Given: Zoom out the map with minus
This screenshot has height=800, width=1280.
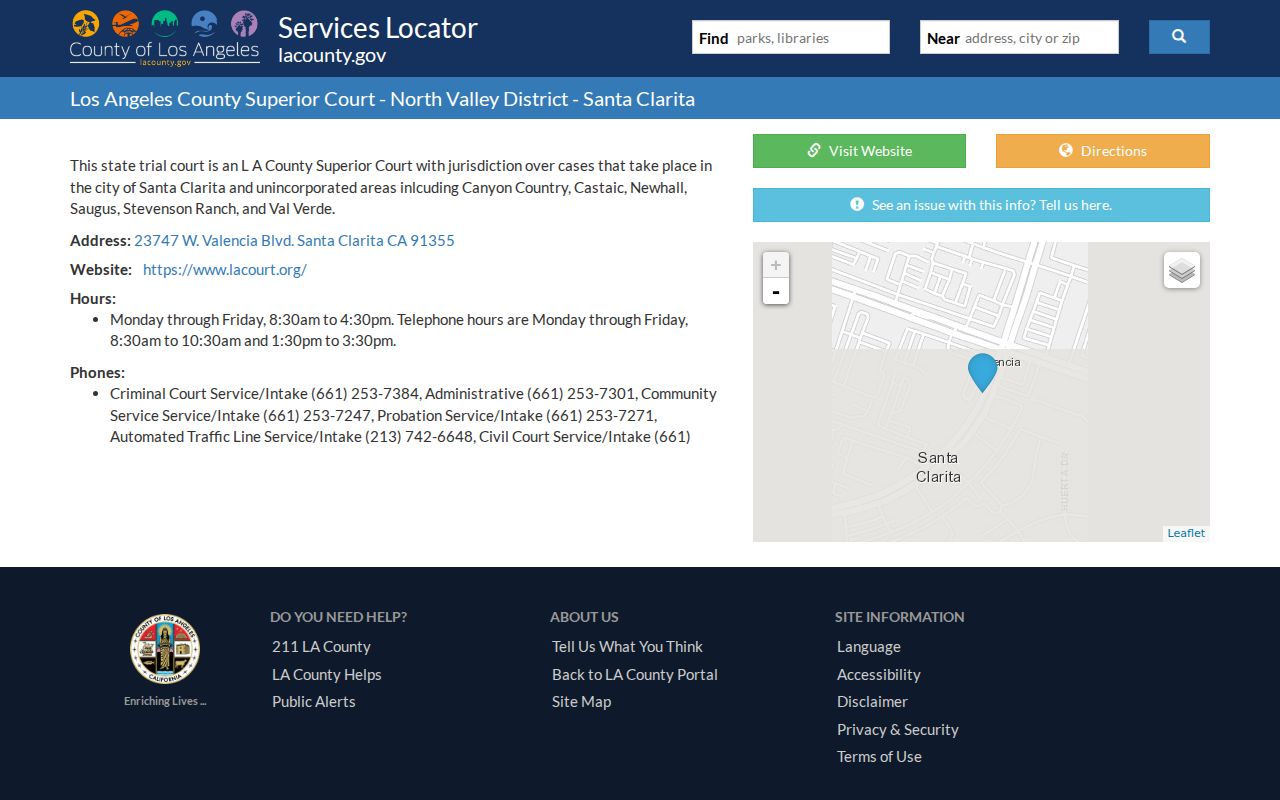Looking at the screenshot, I should [x=776, y=291].
